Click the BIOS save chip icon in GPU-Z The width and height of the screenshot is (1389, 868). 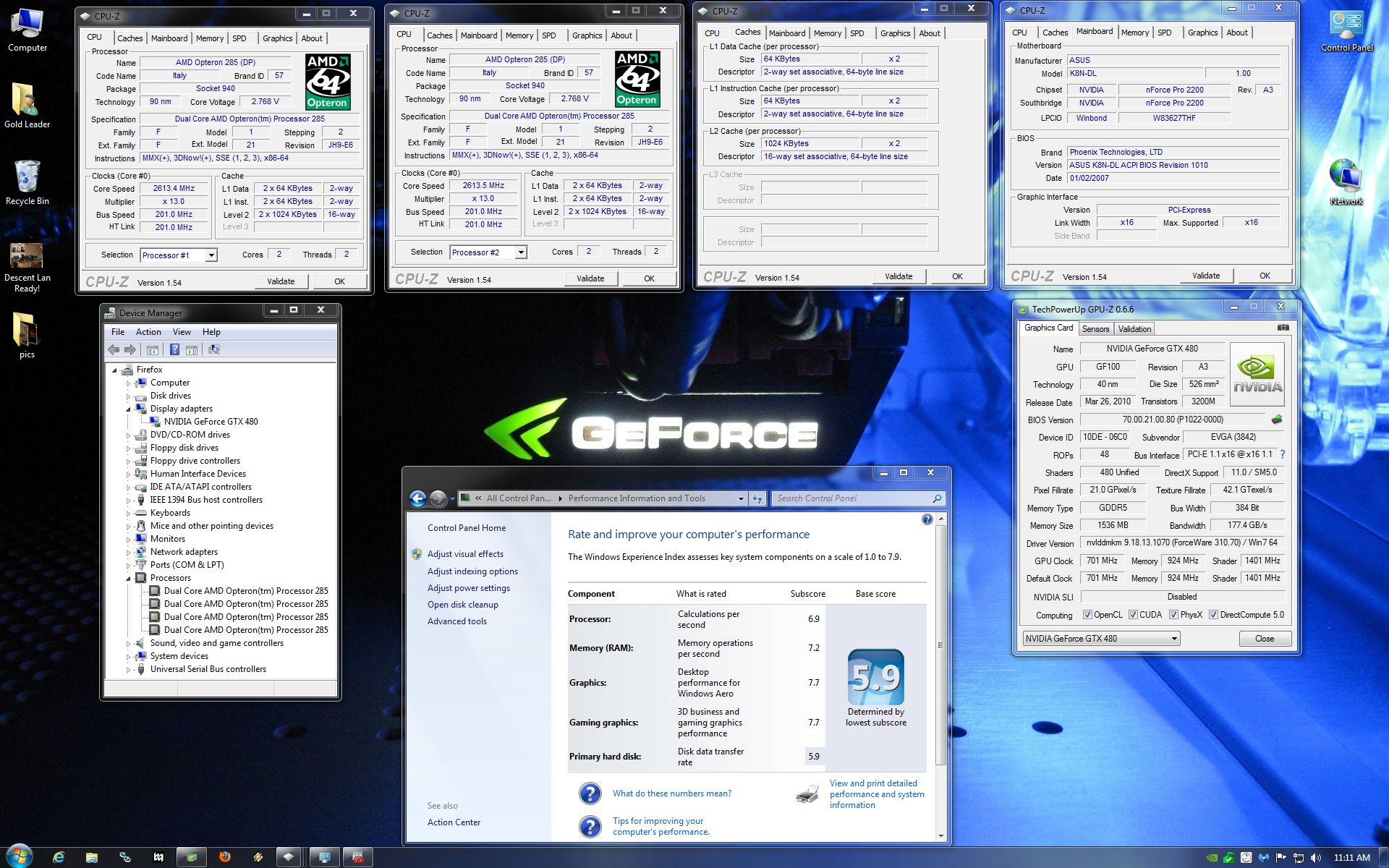click(1277, 420)
